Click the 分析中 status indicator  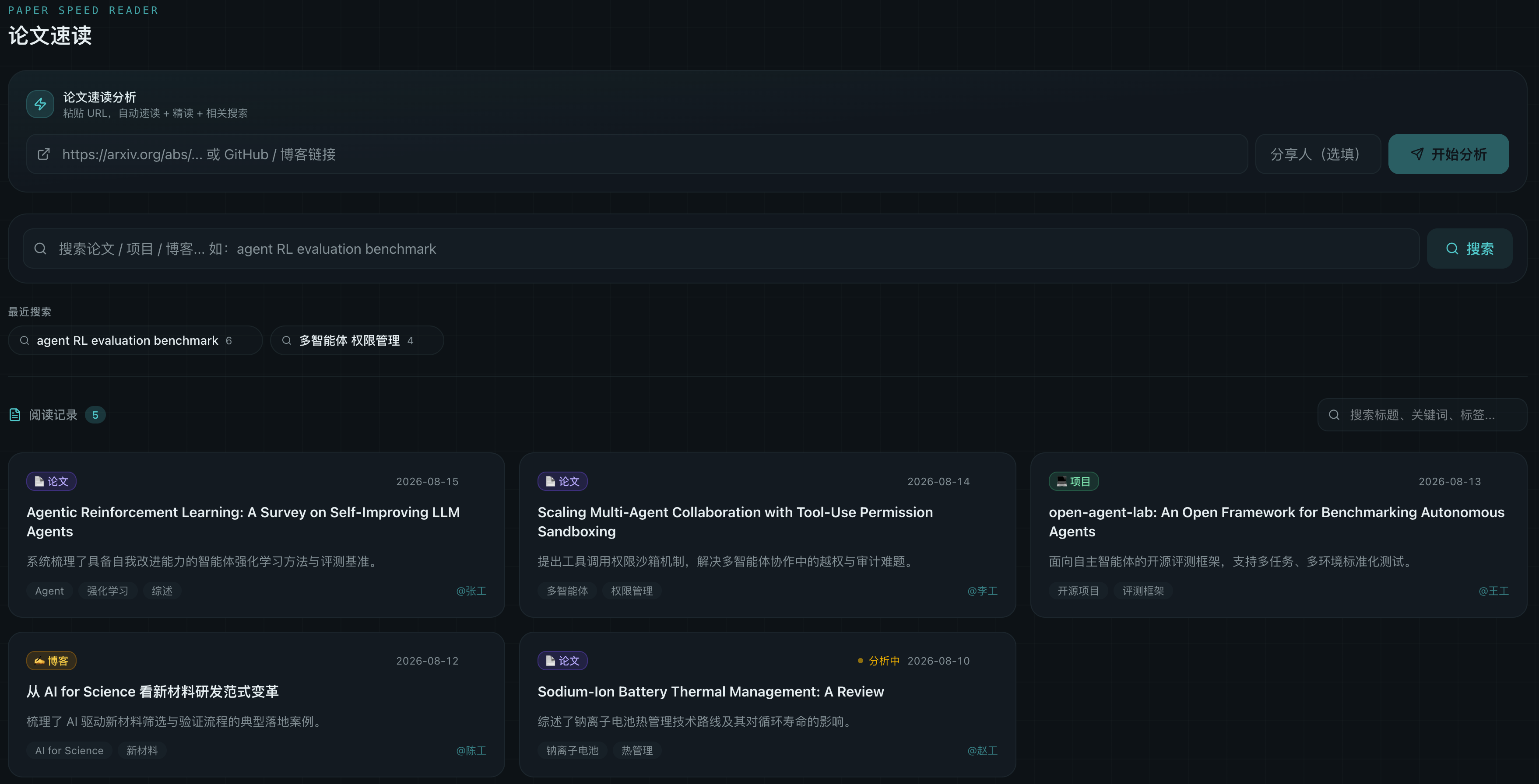(878, 660)
